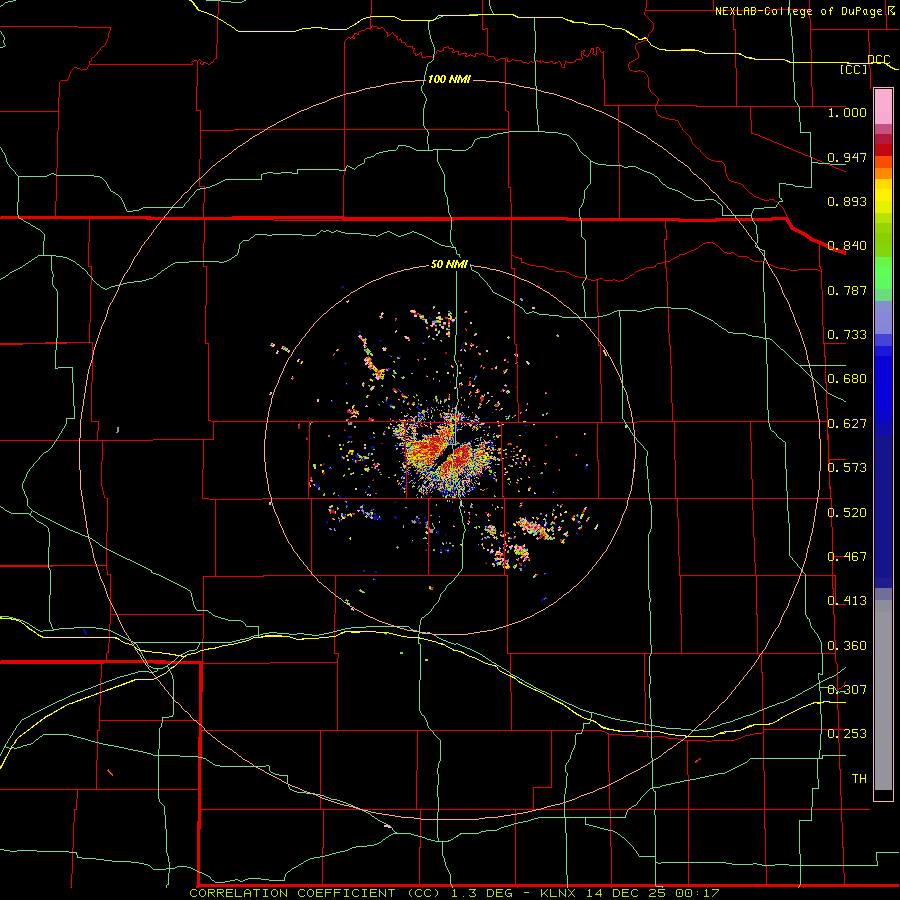The width and height of the screenshot is (900, 900).
Task: Click the gray bottom segment of color bar
Action: tap(883, 695)
